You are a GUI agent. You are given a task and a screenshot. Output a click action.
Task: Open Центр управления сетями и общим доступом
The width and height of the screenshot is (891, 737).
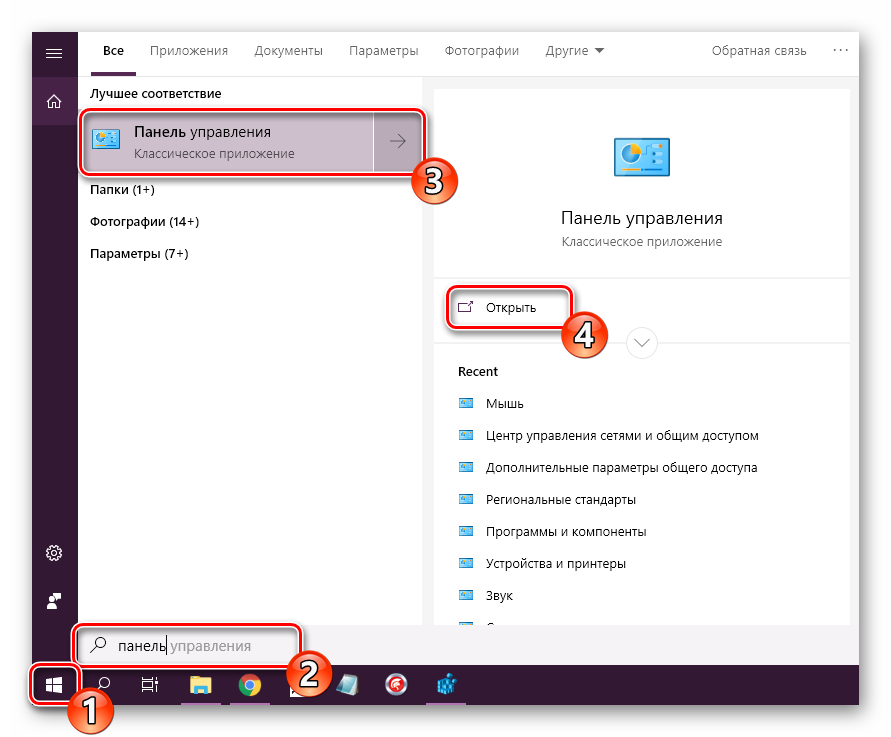pyautogui.click(x=622, y=435)
